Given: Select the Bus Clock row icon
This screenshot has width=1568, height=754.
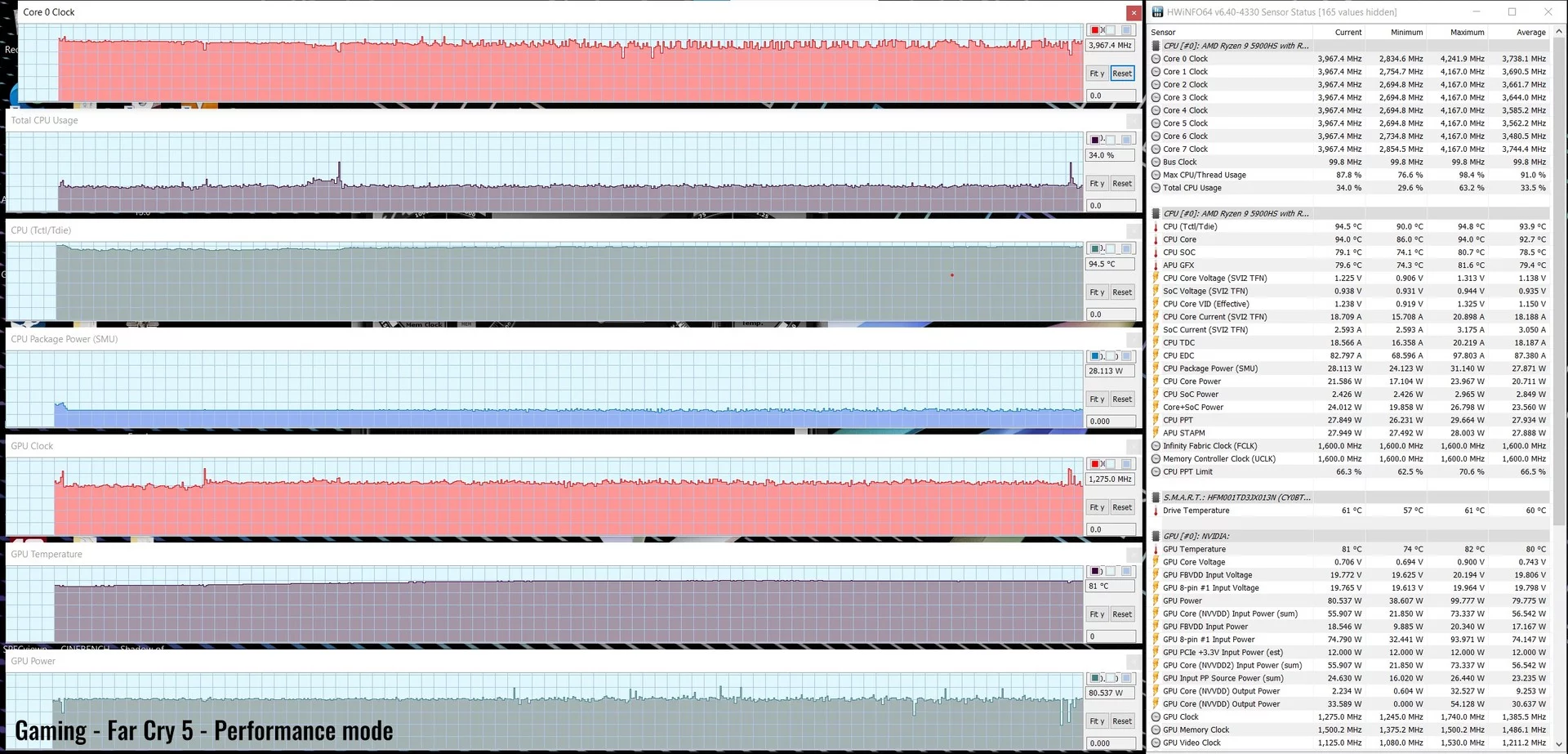Looking at the screenshot, I should 1156,163.
